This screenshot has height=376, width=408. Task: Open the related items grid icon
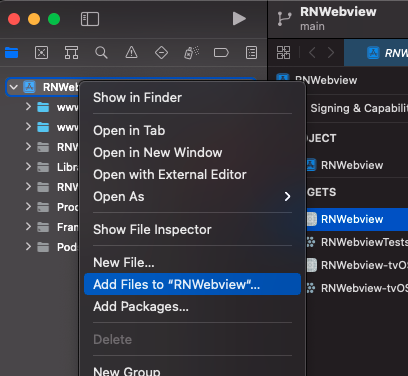point(283,52)
